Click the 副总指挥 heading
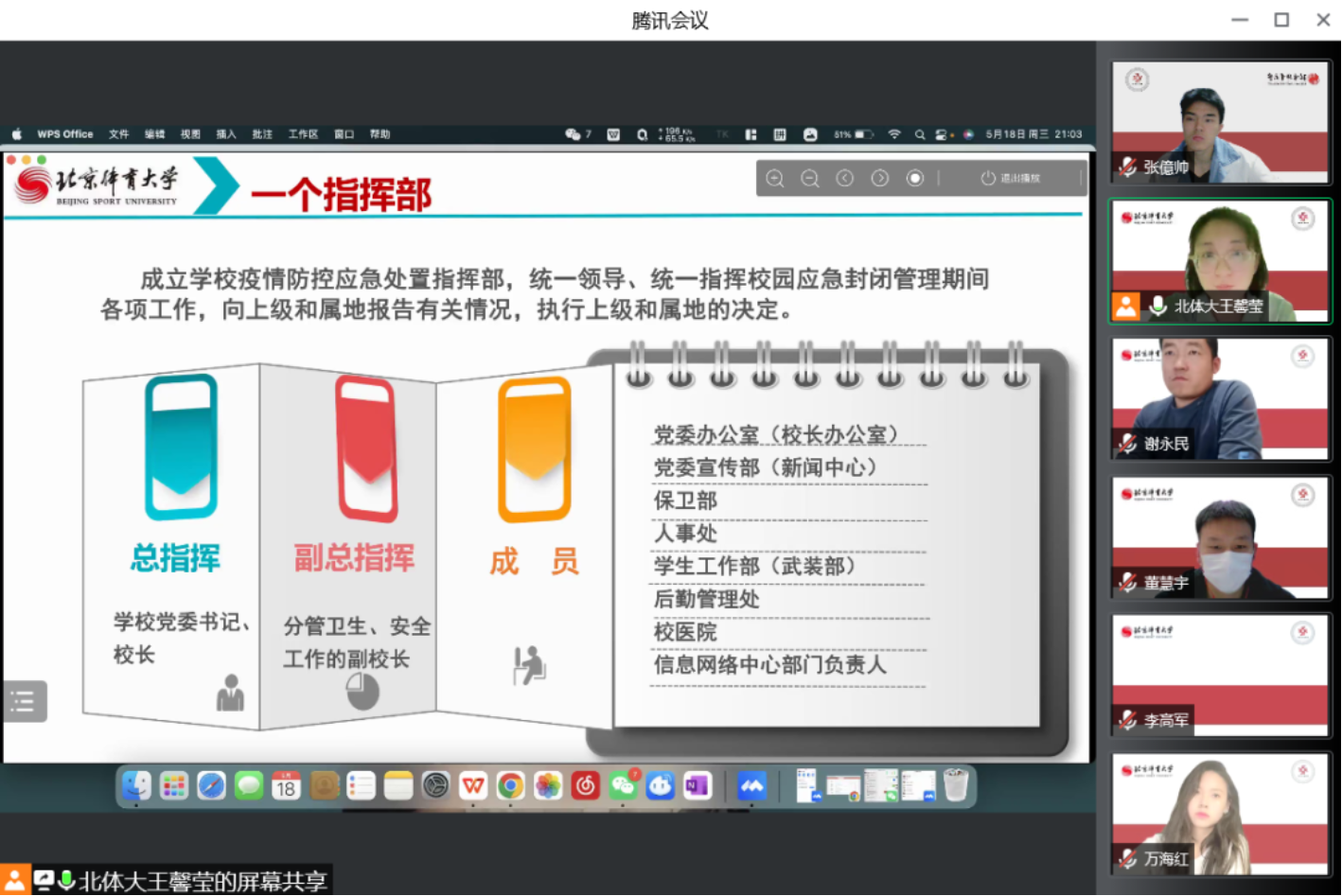 point(354,558)
